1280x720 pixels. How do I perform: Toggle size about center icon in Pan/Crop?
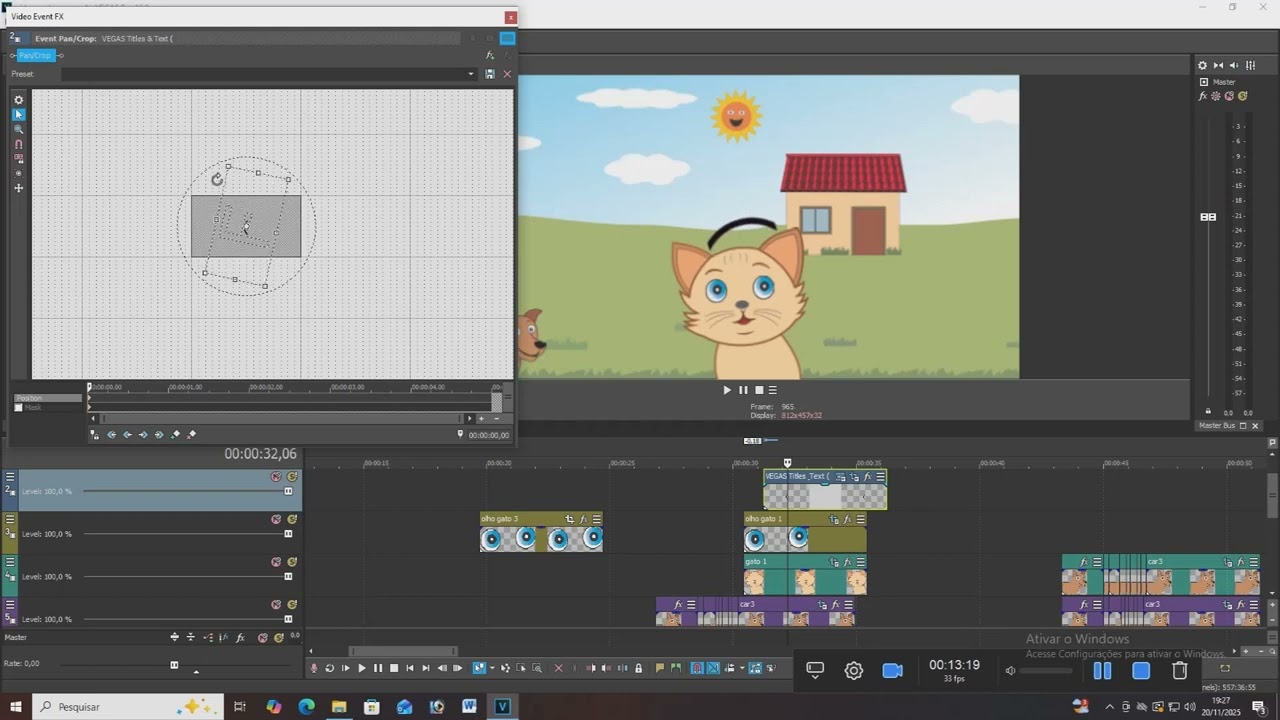tap(18, 173)
